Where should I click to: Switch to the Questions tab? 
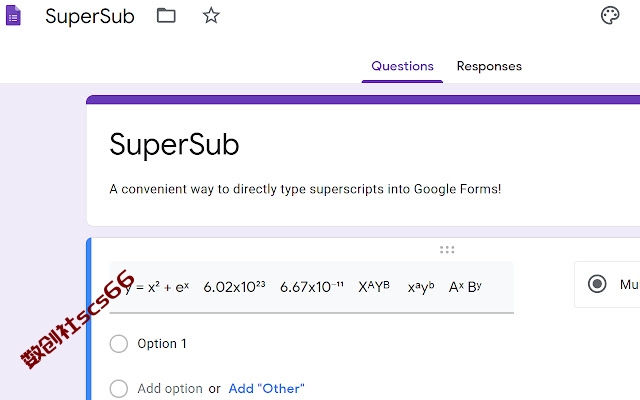click(x=402, y=66)
